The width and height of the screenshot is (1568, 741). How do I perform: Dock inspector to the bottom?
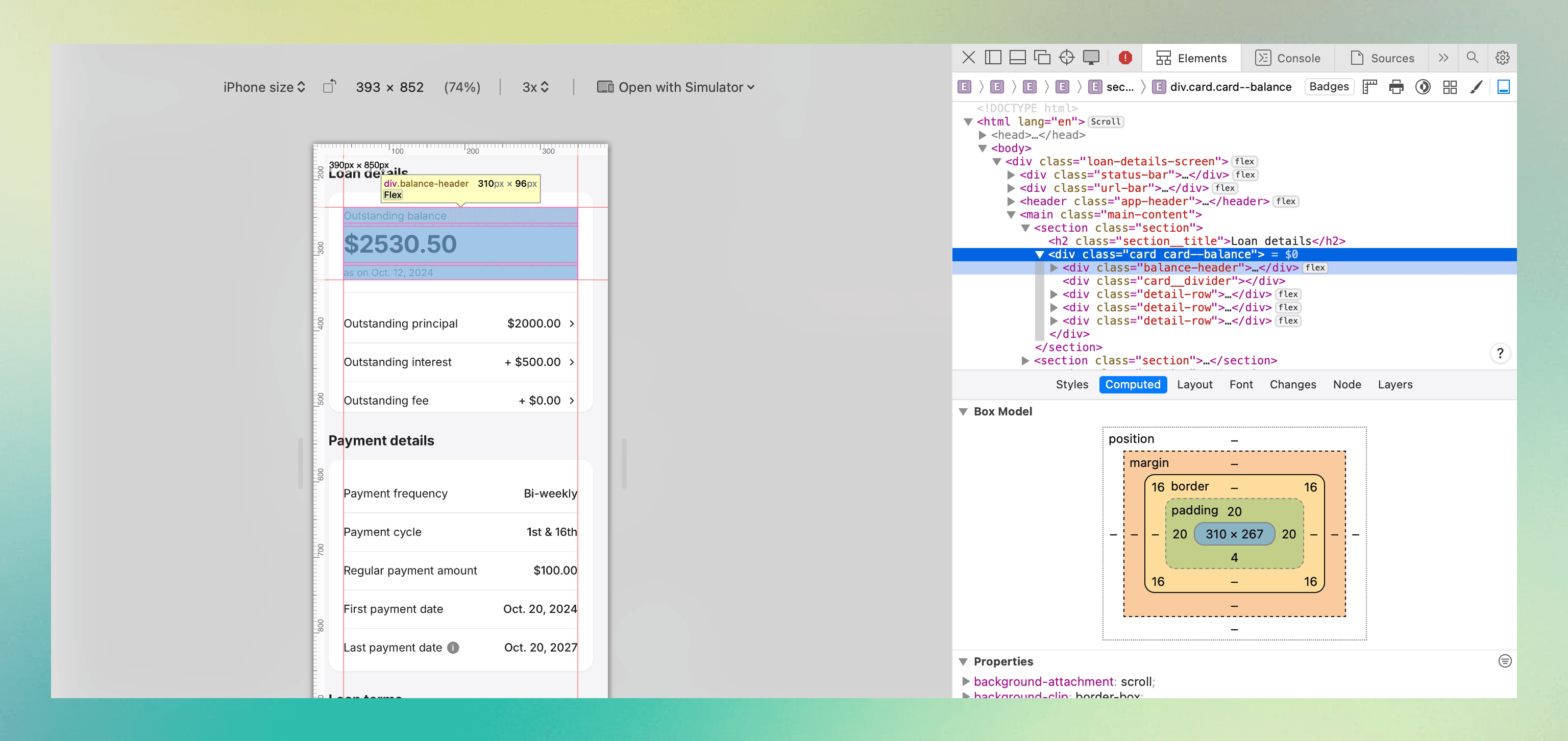1017,58
